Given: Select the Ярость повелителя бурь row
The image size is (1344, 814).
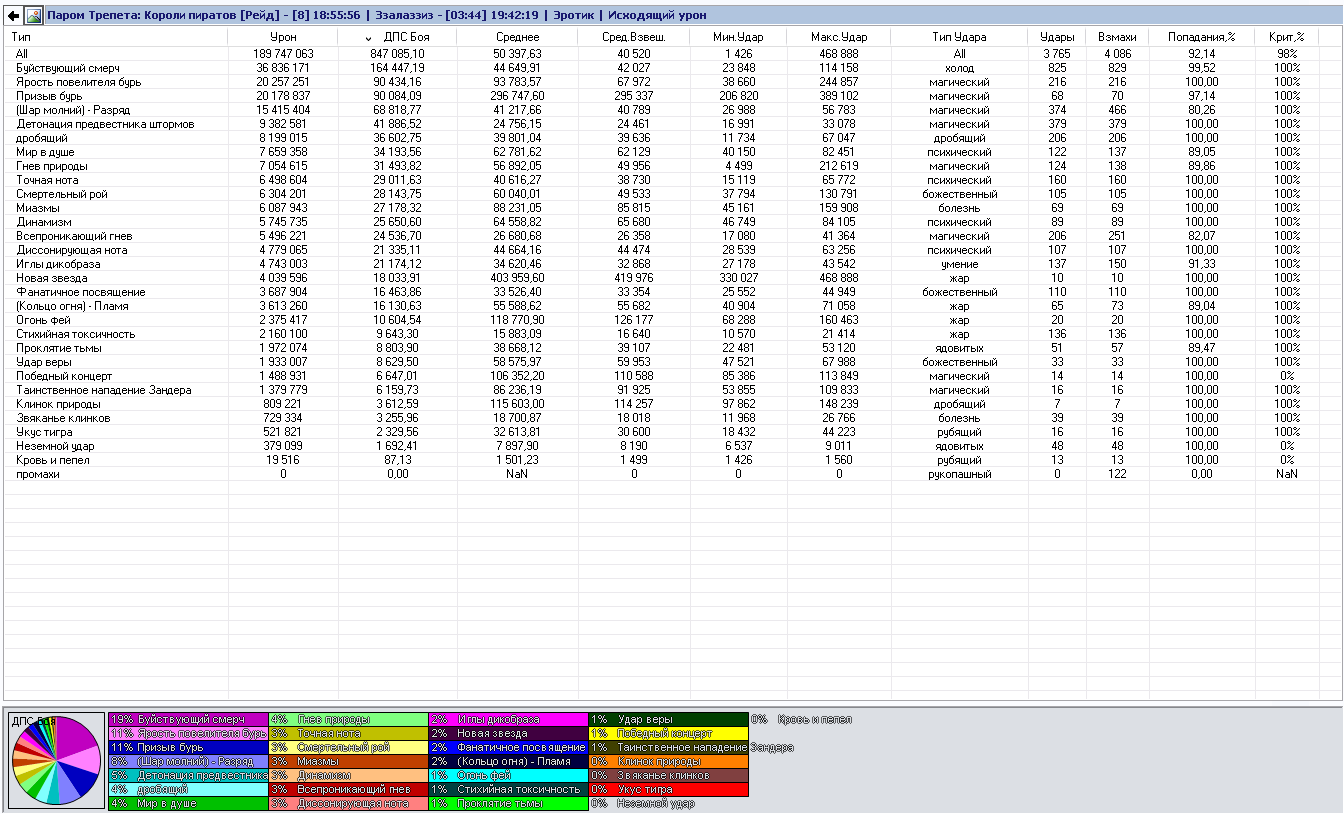Looking at the screenshot, I should 672,82.
